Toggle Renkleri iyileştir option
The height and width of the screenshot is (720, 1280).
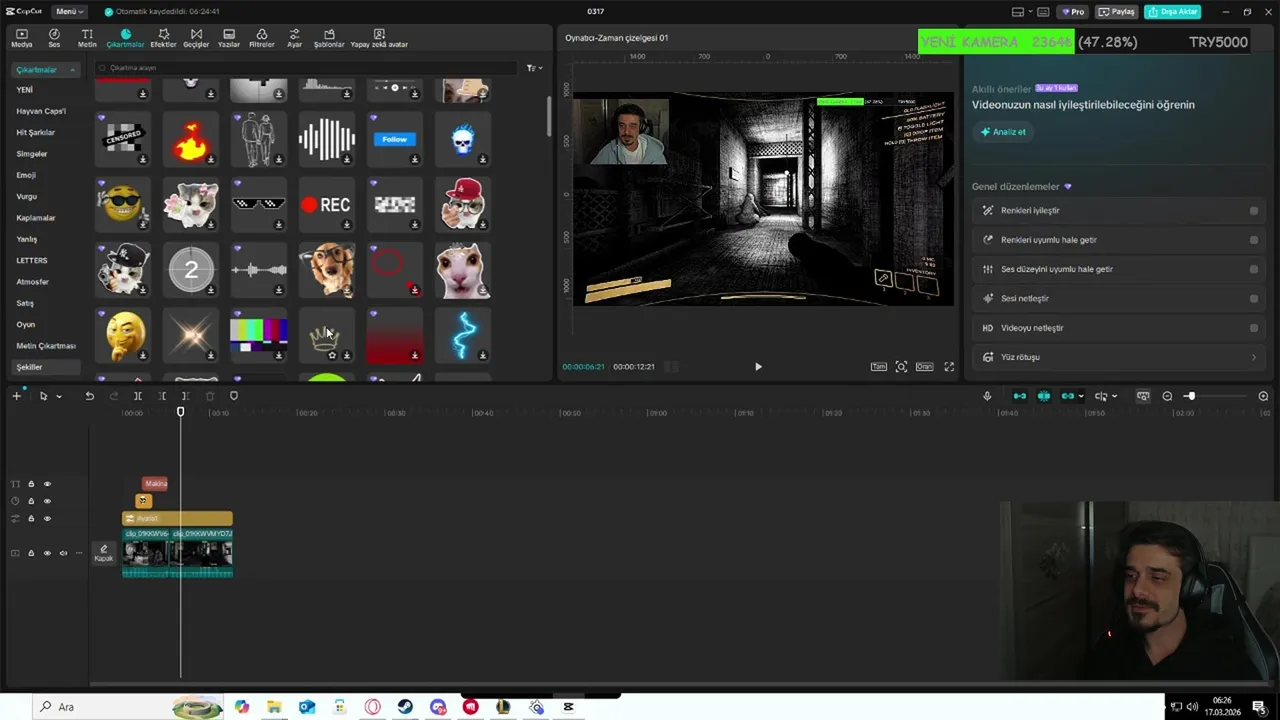point(1254,211)
